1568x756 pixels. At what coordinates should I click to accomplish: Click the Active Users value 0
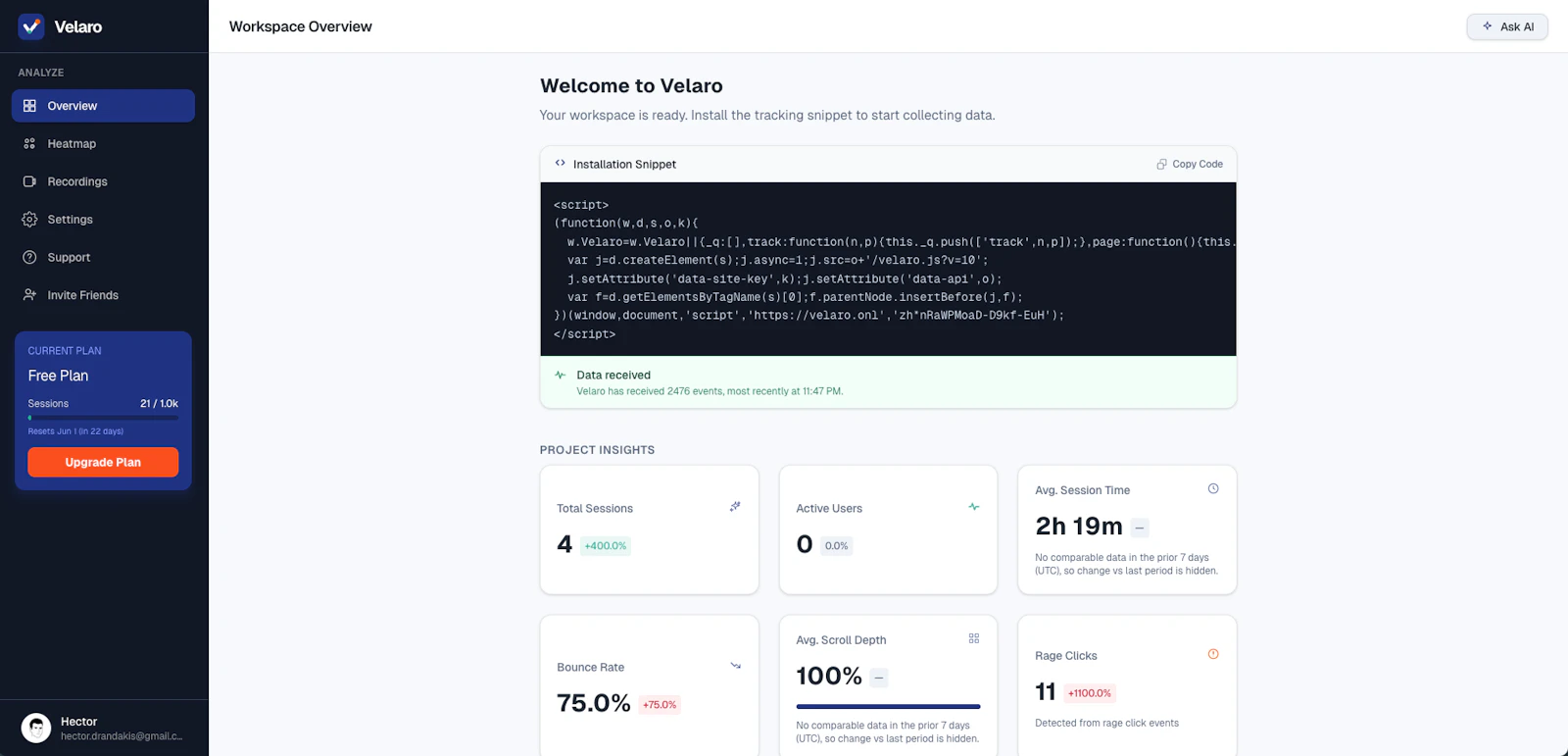coord(805,544)
